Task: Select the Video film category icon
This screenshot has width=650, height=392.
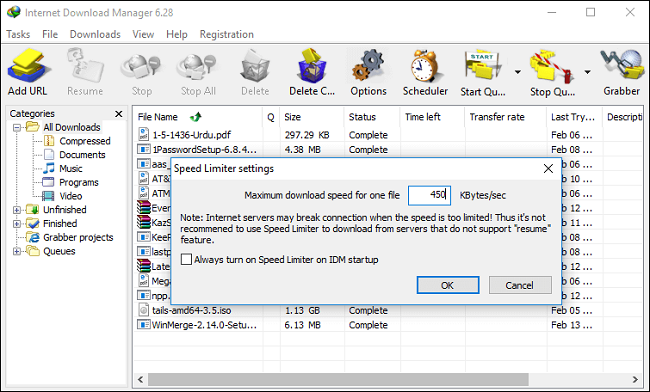Action: tap(49, 196)
